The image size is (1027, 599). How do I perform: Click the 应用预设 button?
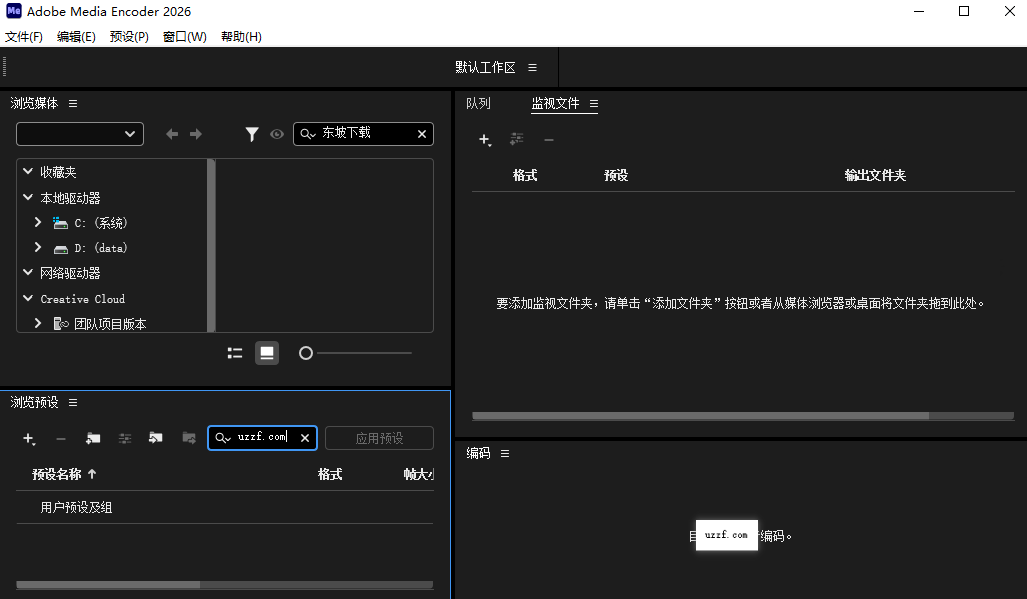(x=379, y=437)
